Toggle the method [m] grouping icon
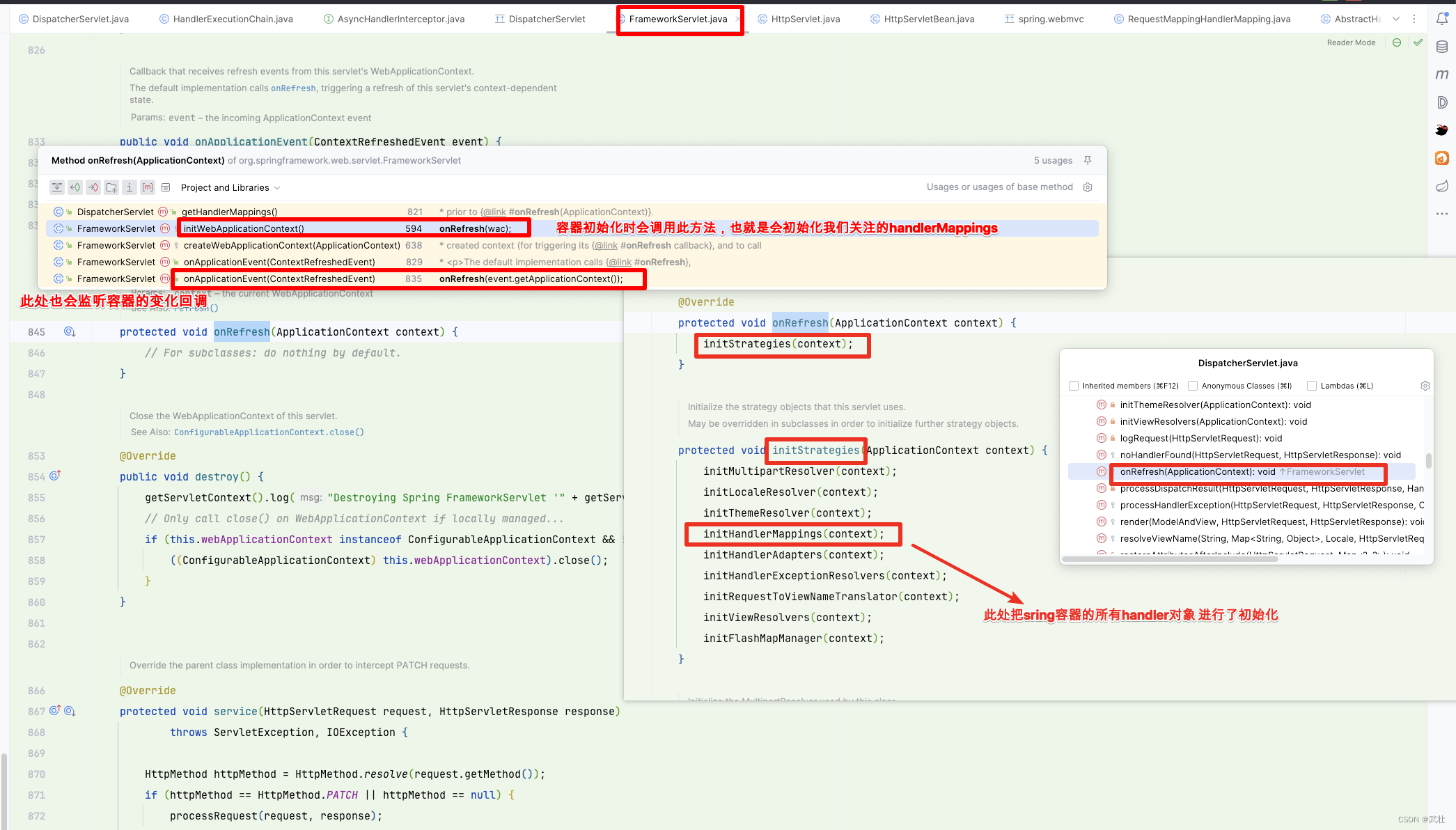The height and width of the screenshot is (830, 1456). click(x=148, y=187)
